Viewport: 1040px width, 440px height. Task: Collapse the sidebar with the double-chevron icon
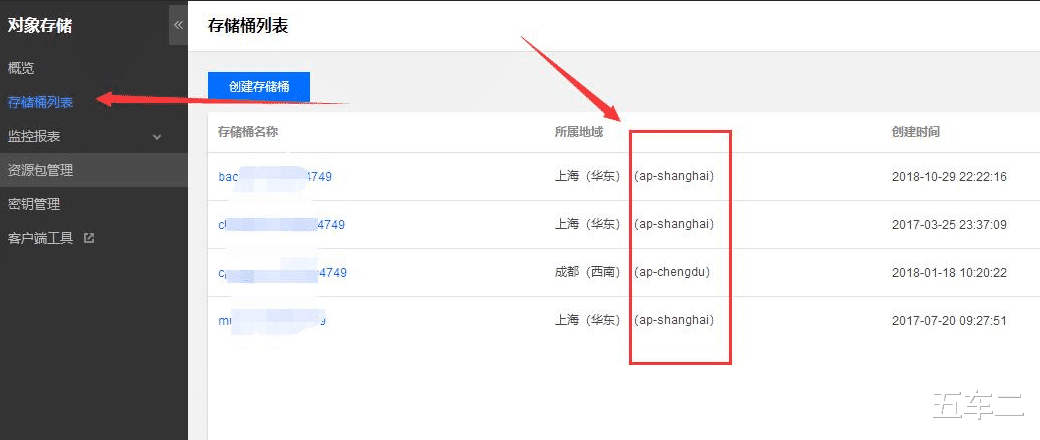[x=178, y=25]
